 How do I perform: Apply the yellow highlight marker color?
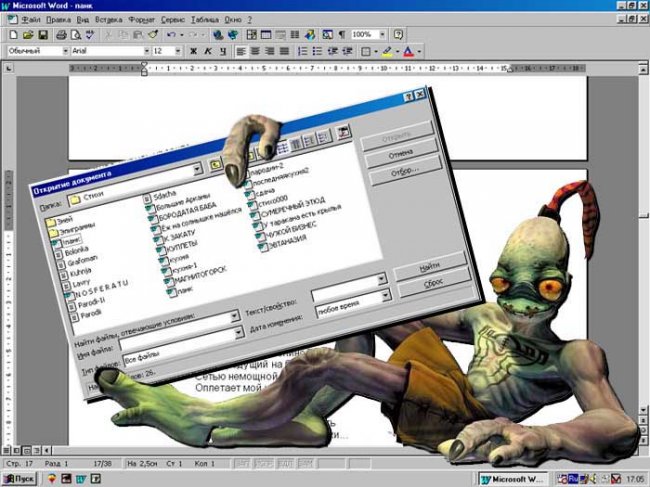pos(387,51)
